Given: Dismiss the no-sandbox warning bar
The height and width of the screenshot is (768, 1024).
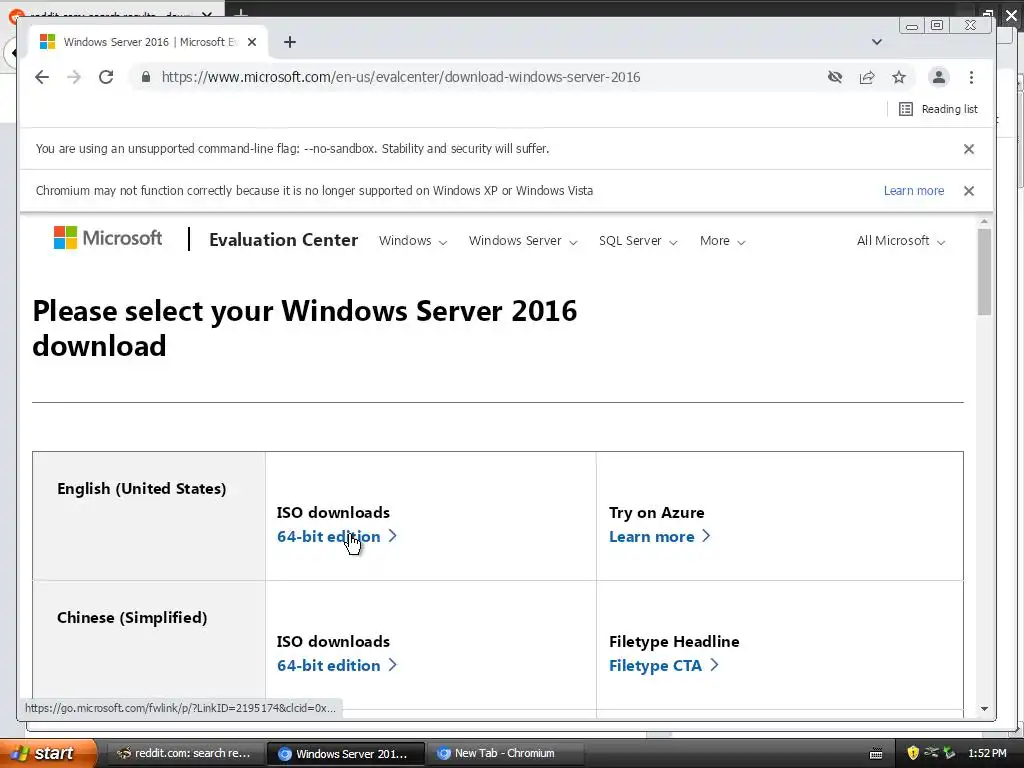Looking at the screenshot, I should tap(968, 149).
